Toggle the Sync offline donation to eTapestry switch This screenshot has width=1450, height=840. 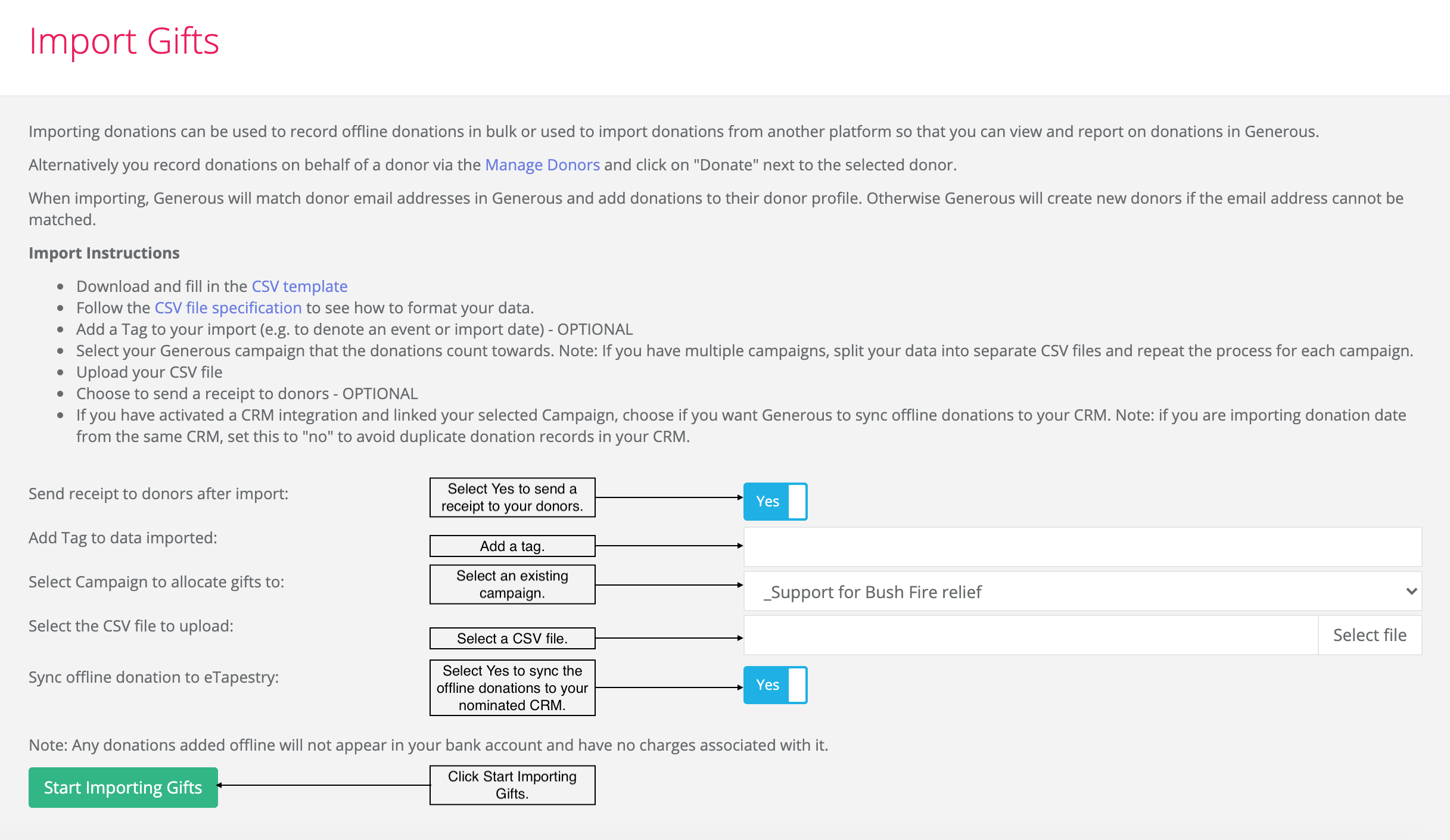[x=775, y=685]
